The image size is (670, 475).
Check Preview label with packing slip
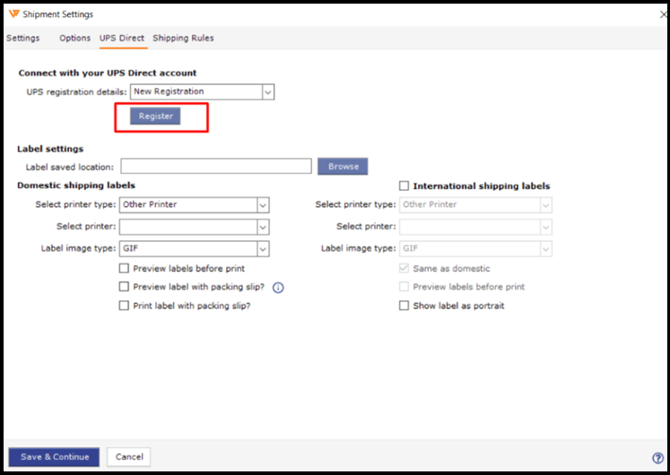coord(124,287)
